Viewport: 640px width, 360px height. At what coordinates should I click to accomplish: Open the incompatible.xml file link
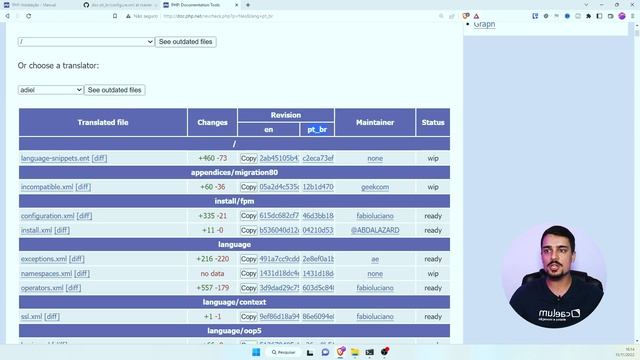click(x=47, y=187)
